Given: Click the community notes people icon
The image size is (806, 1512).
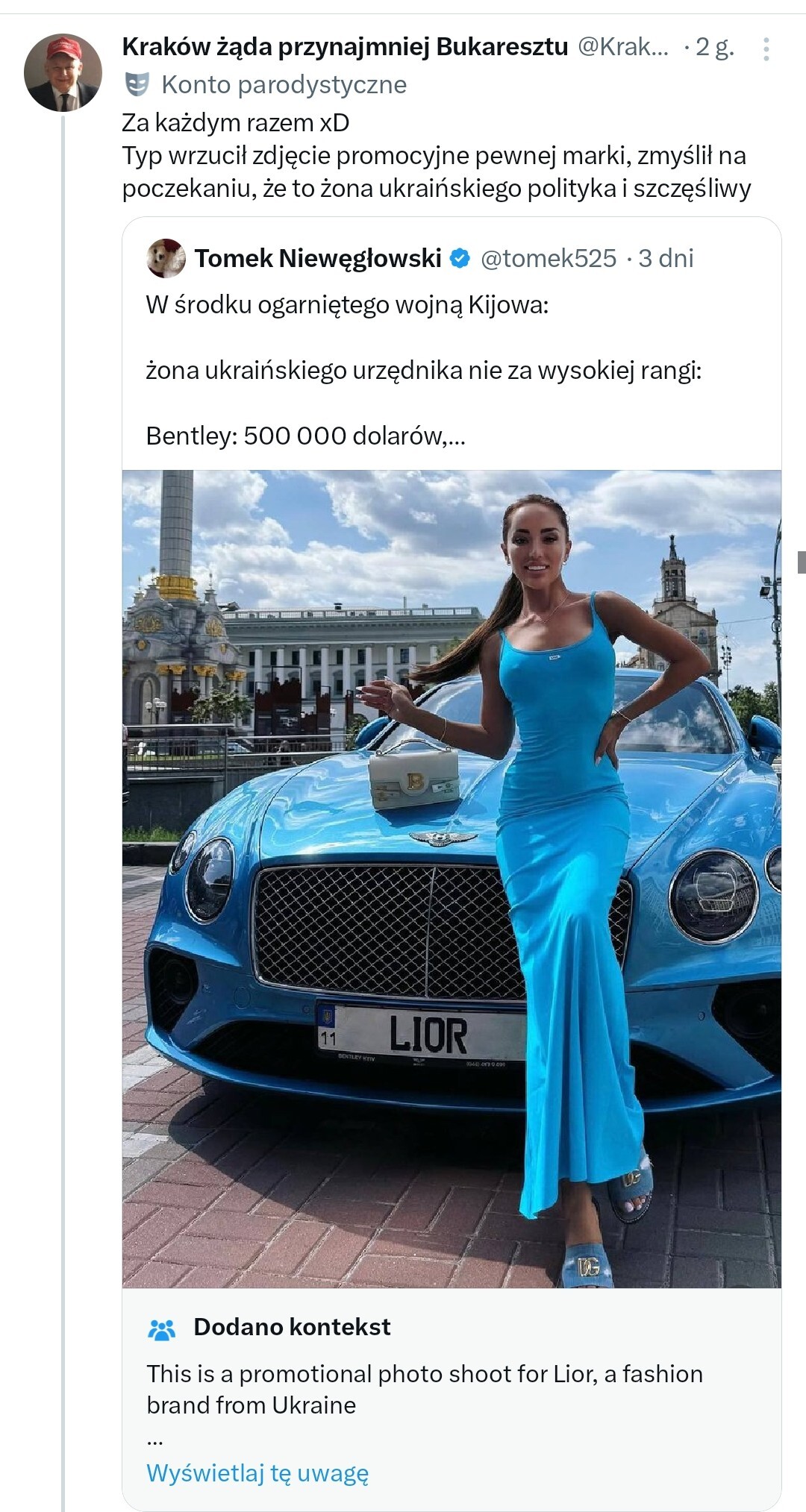Looking at the screenshot, I should [x=162, y=1329].
